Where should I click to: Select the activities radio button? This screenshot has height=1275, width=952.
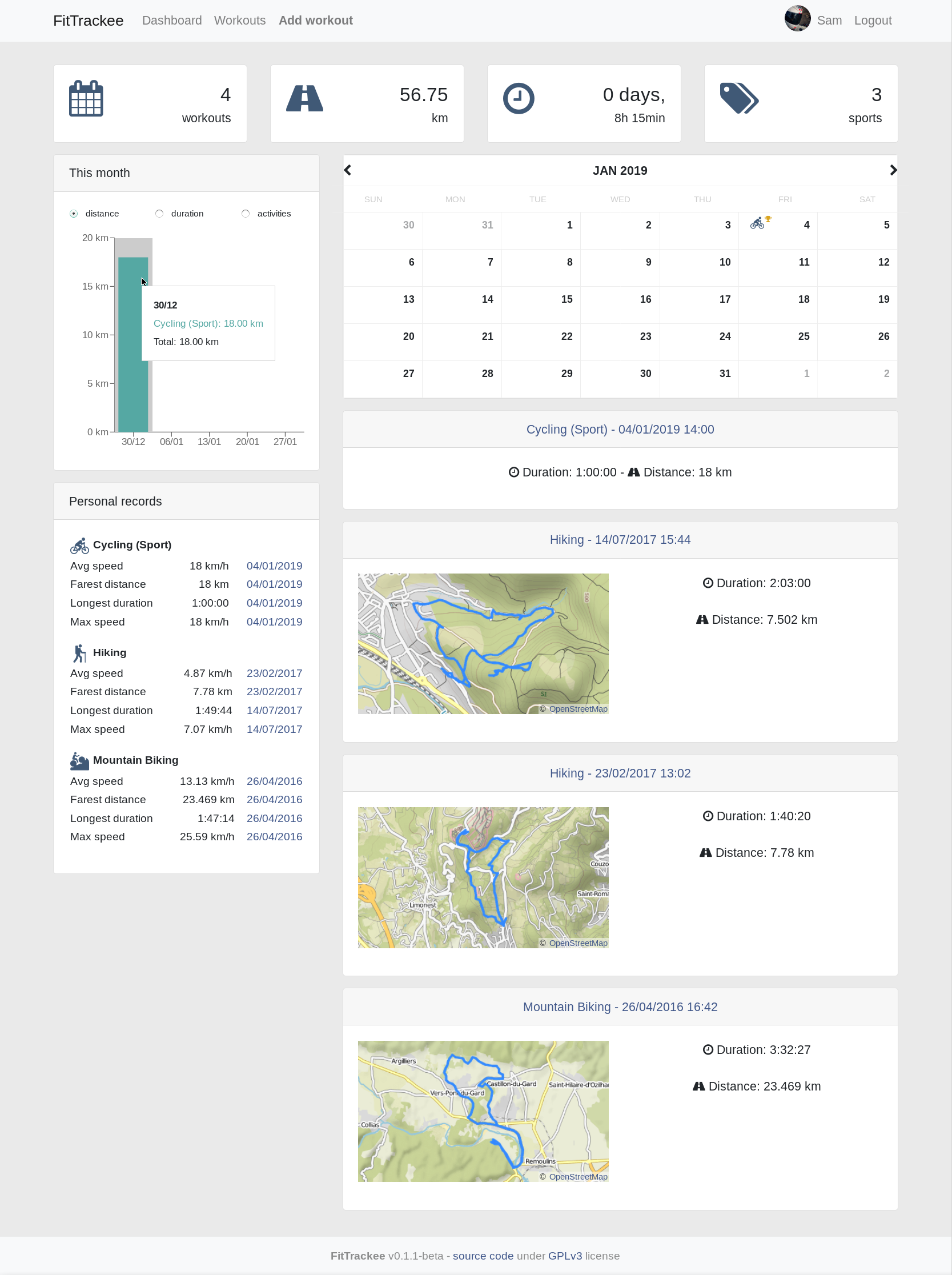[x=246, y=214]
